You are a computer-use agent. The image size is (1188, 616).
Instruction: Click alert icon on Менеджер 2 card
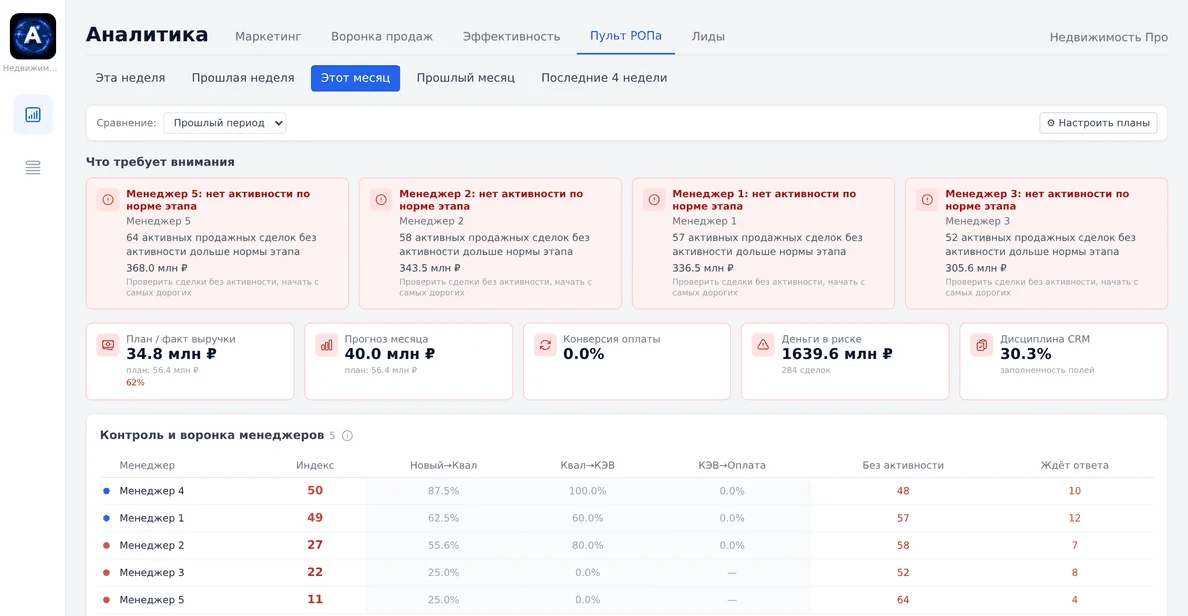click(x=381, y=200)
